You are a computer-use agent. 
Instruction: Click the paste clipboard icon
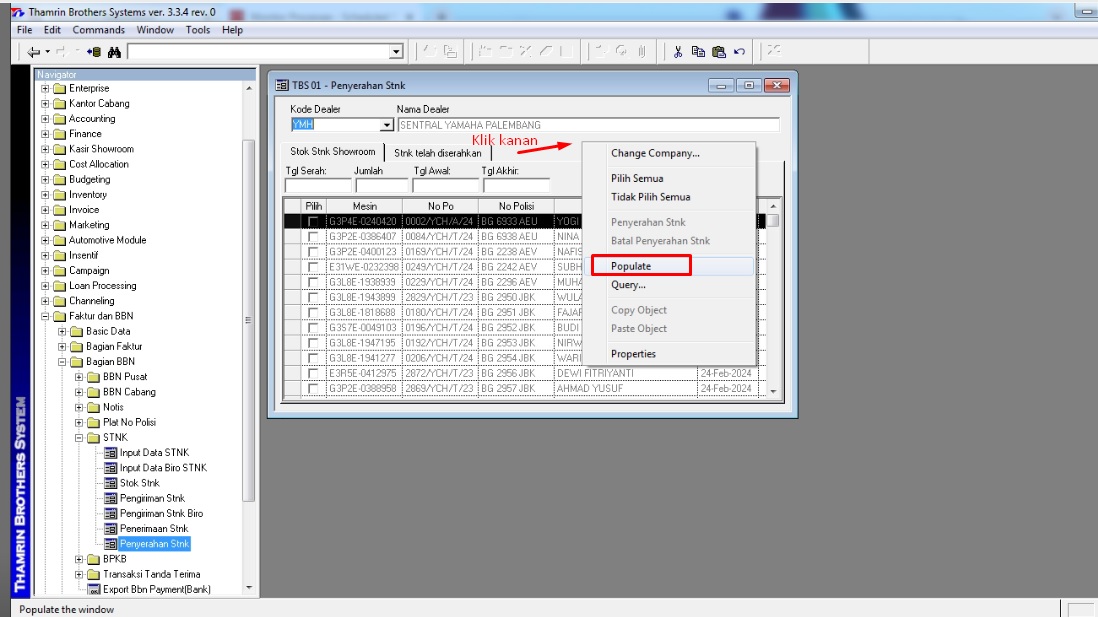click(x=718, y=52)
